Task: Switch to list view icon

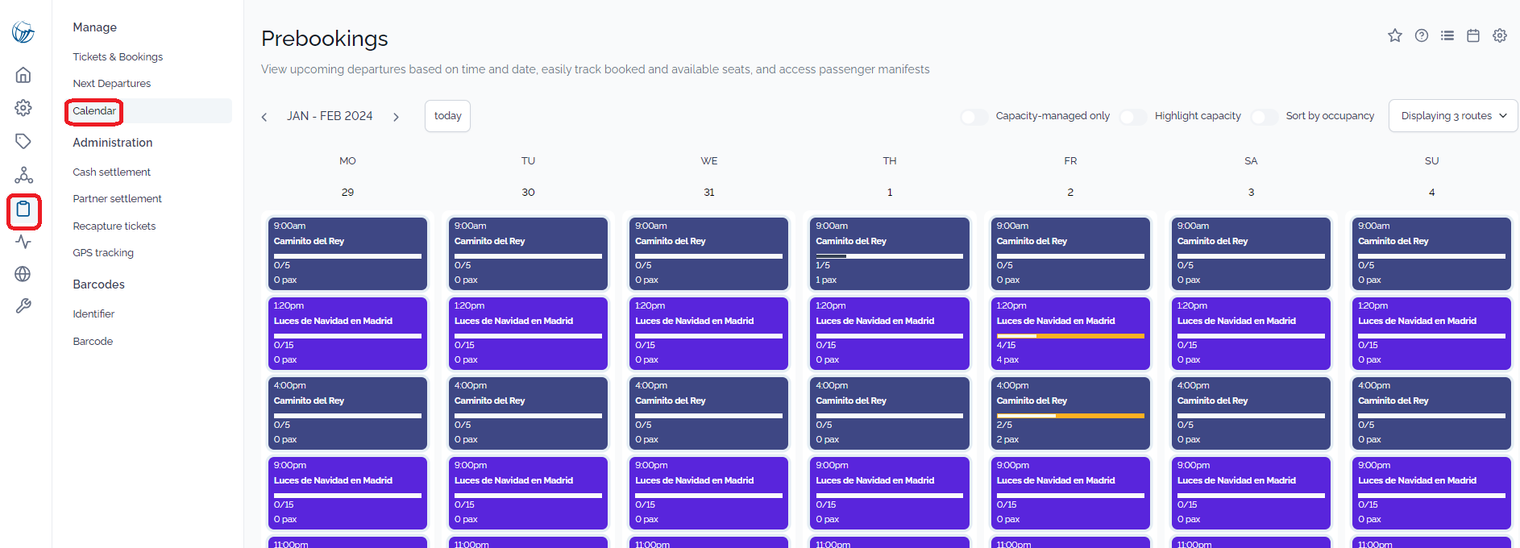Action: [x=1447, y=36]
